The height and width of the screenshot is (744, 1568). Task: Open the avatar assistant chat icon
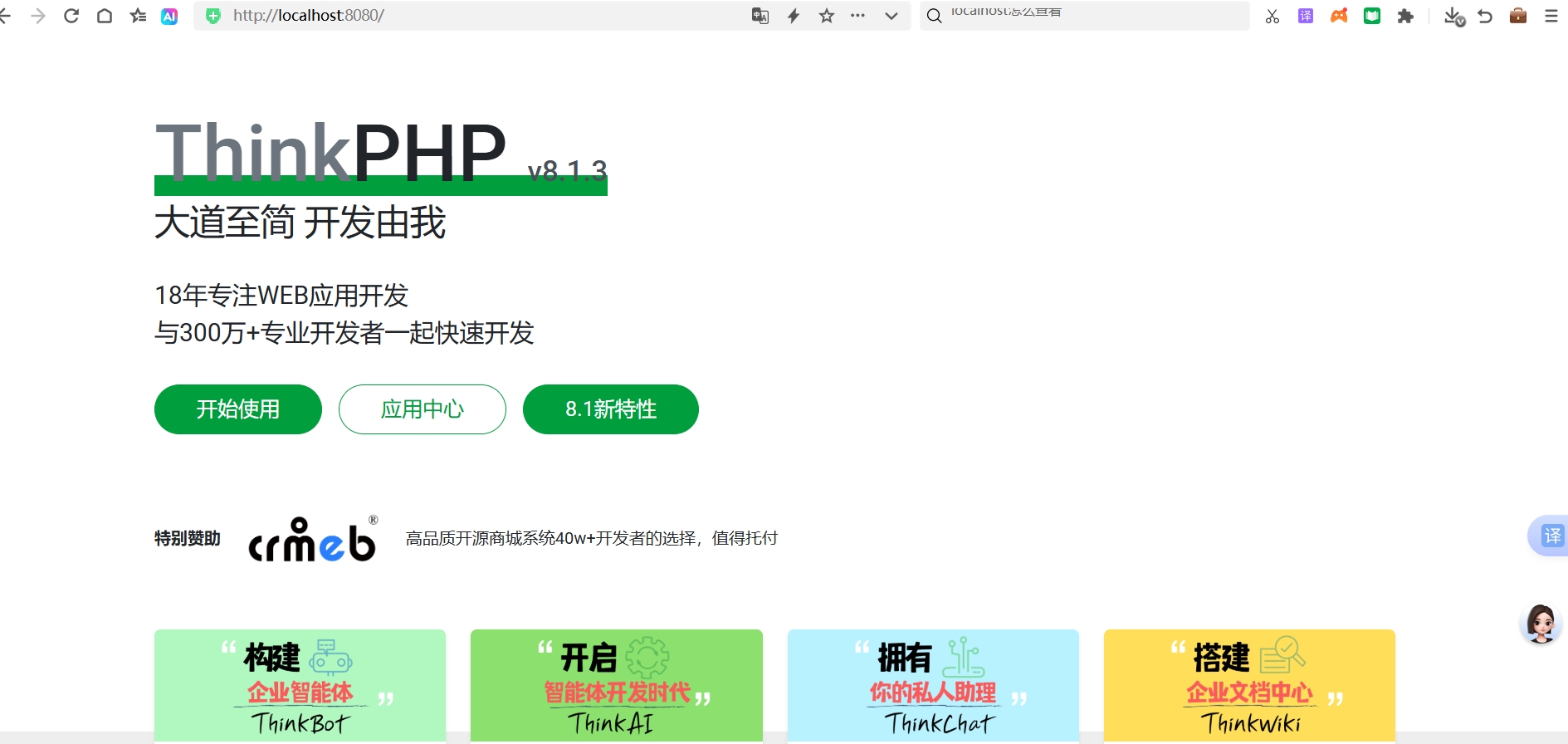click(x=1541, y=624)
